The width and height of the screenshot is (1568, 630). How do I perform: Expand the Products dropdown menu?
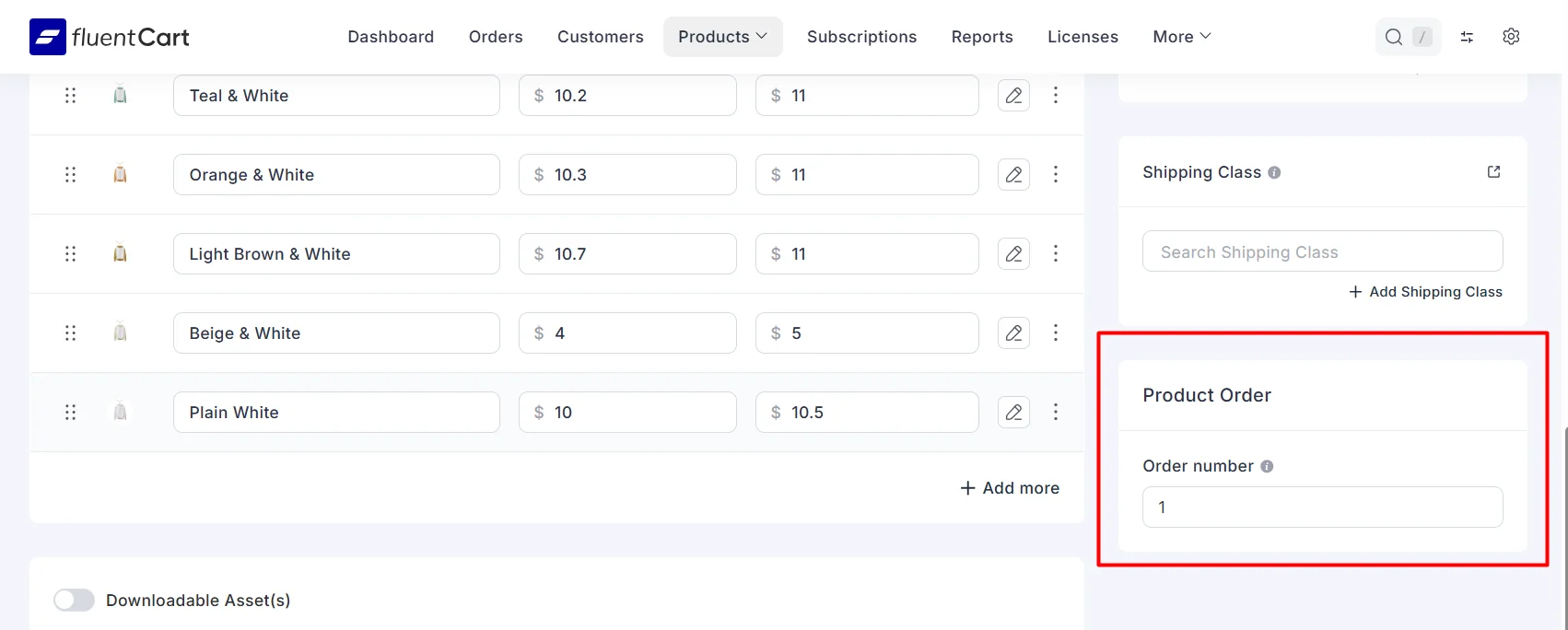point(723,37)
